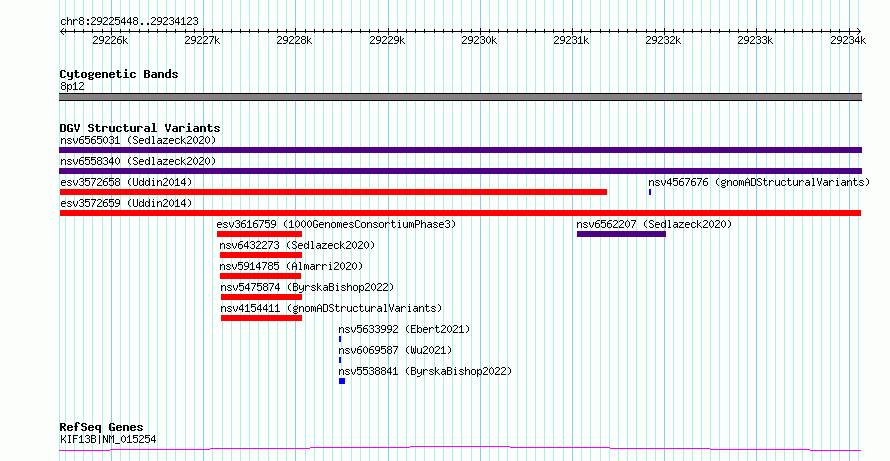Open nsv5475874 (ByrskaBishop2022) label
Viewport: 890px width, 461px height.
pos(307,287)
